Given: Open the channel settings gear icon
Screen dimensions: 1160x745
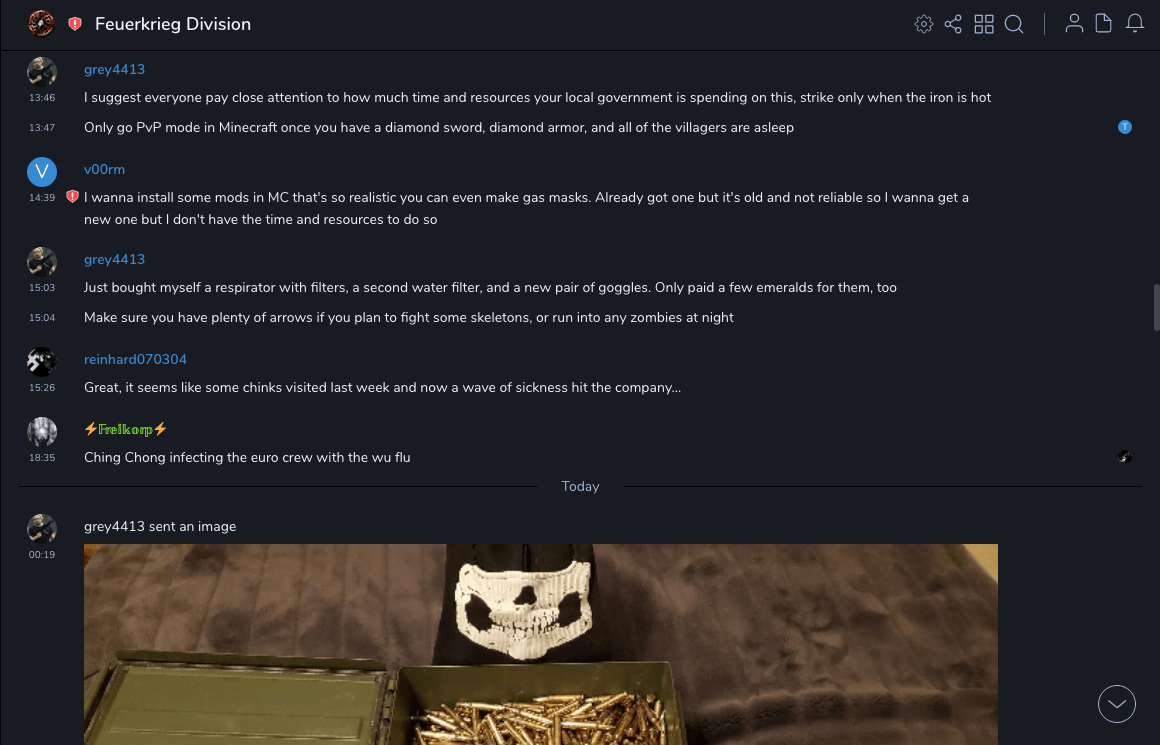Looking at the screenshot, I should click(x=924, y=24).
